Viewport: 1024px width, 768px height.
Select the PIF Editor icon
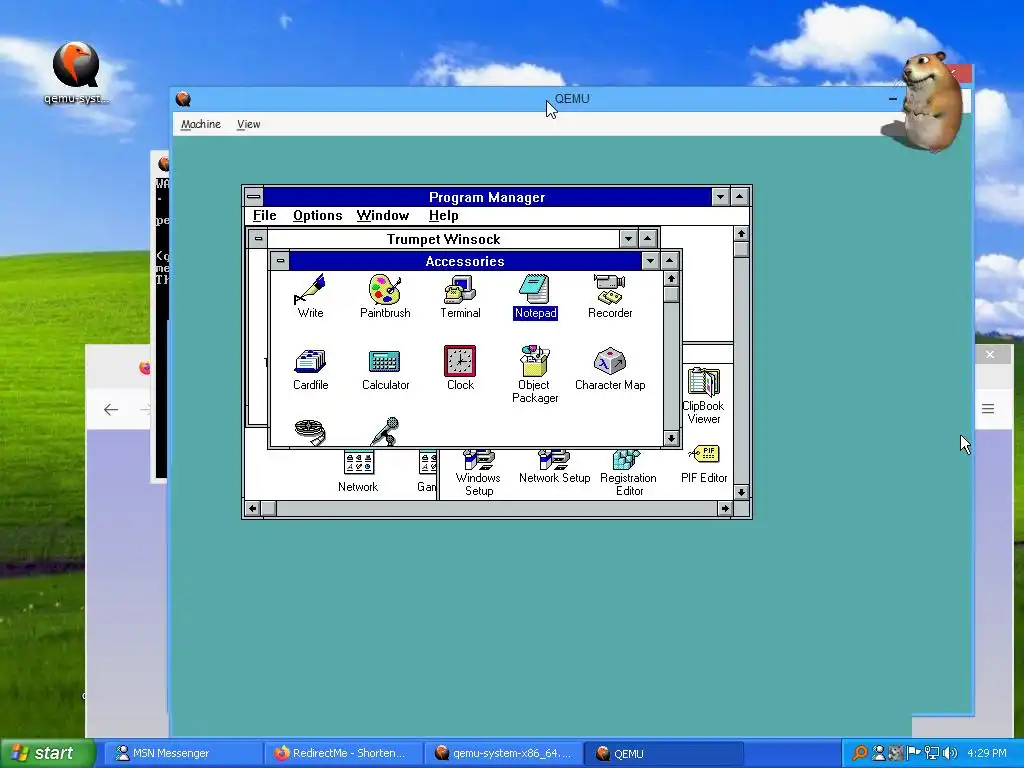click(704, 464)
